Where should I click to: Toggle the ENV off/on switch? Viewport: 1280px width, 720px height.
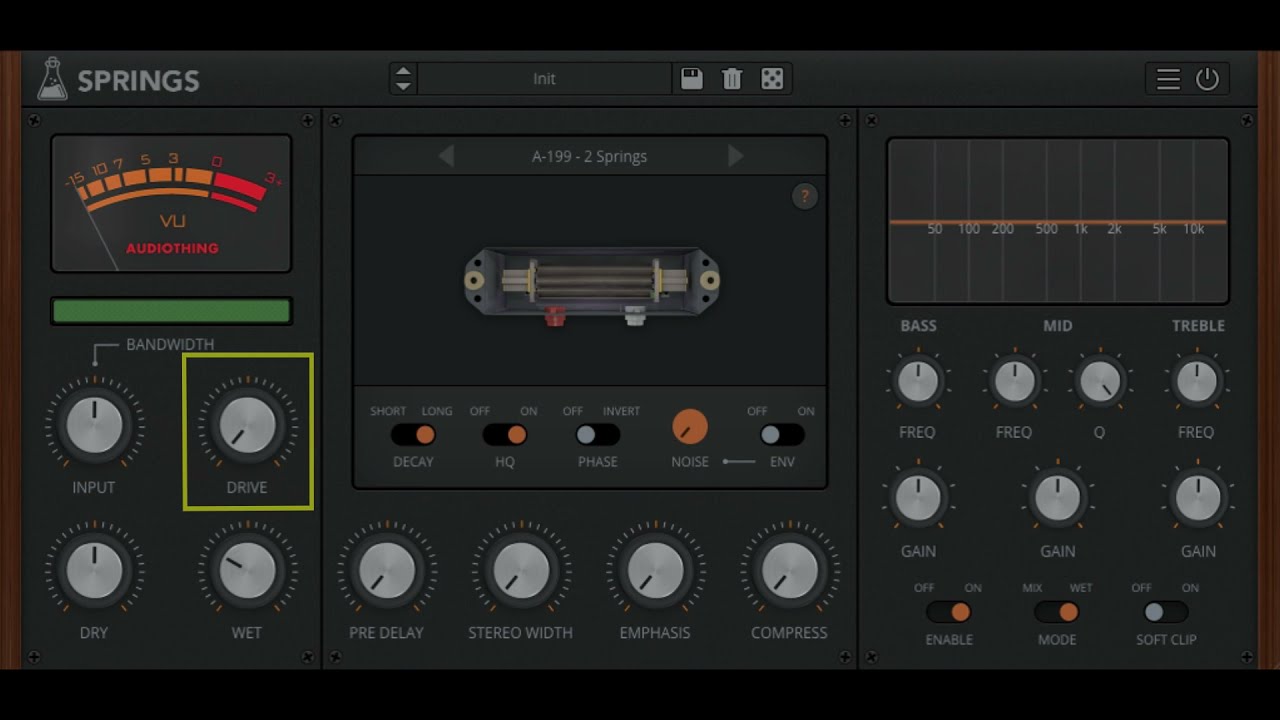coord(781,435)
